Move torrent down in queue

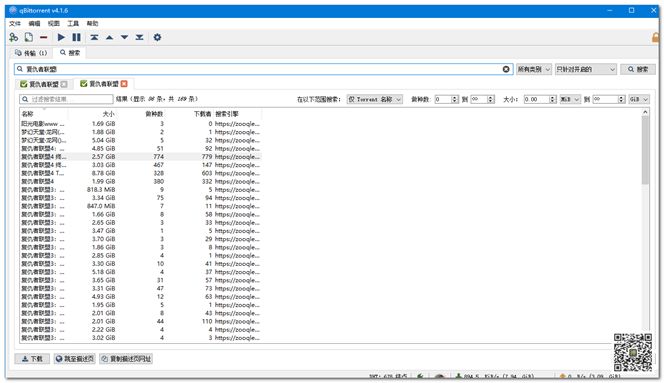click(x=124, y=38)
